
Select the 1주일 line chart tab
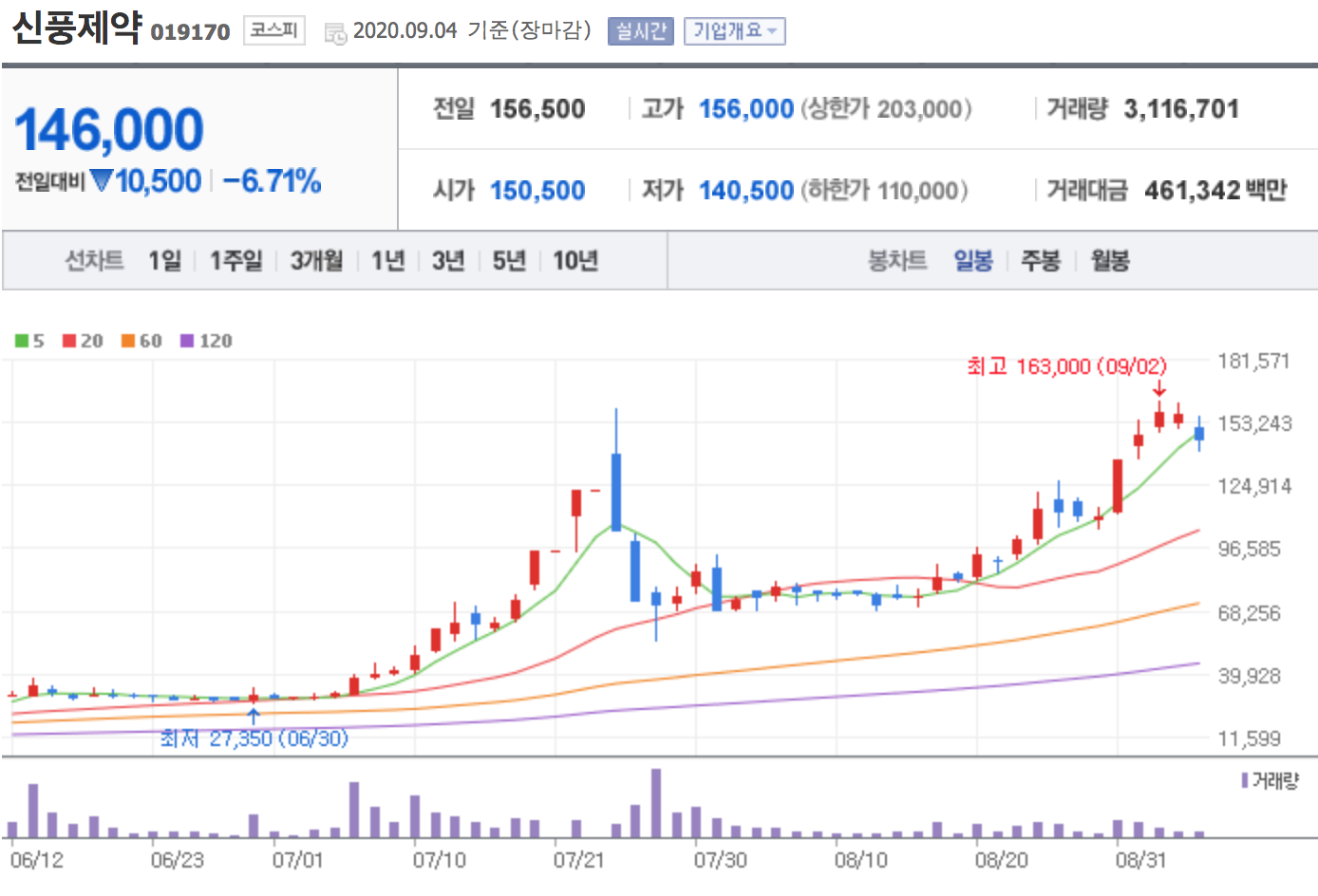pyautogui.click(x=235, y=260)
